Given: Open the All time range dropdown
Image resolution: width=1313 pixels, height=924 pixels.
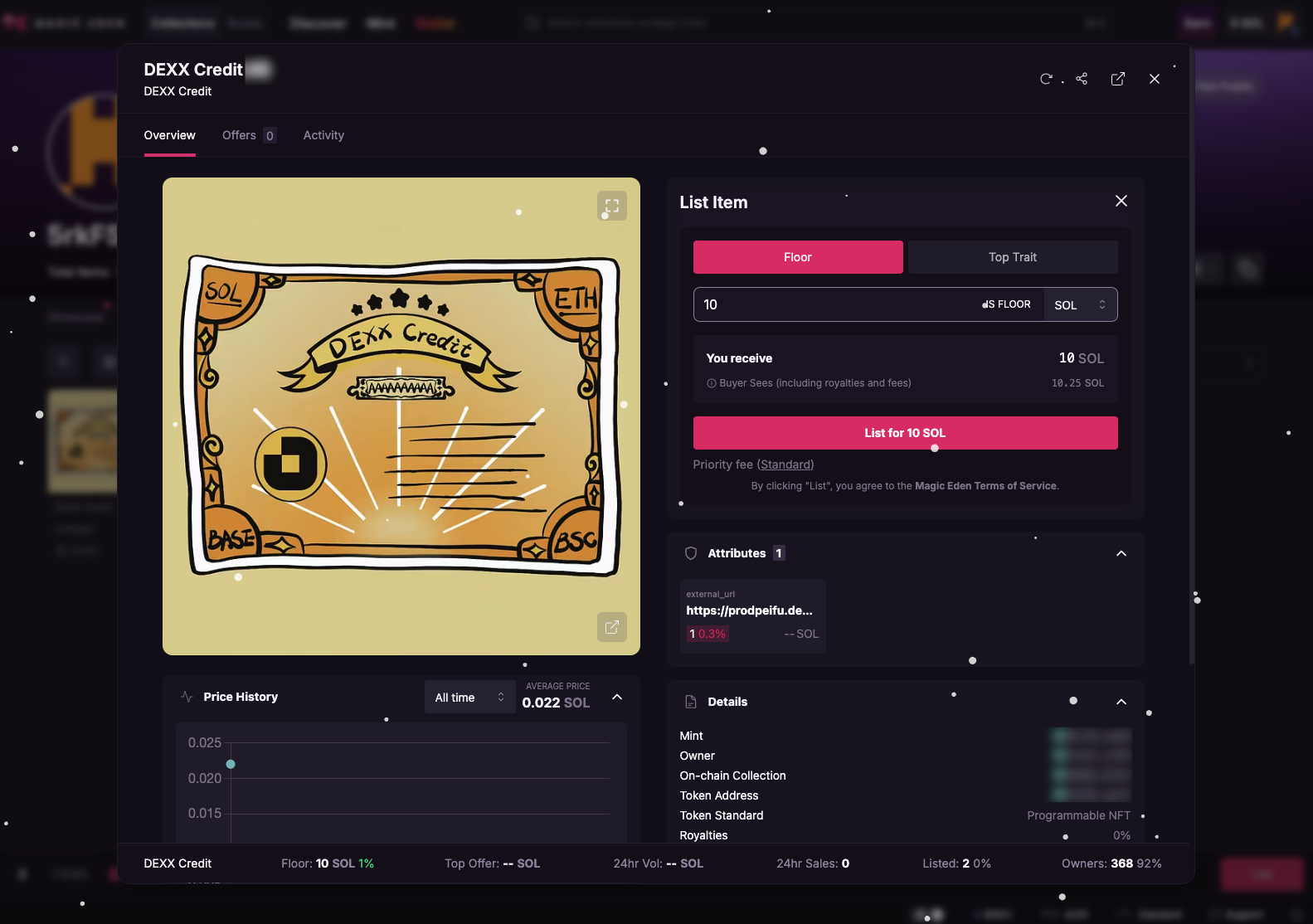Looking at the screenshot, I should (470, 698).
